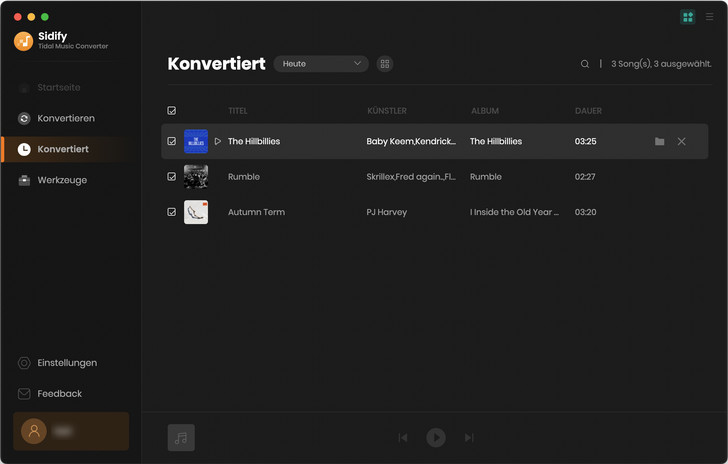This screenshot has width=728, height=464.
Task: Sort by the DAUER column header
Action: point(588,111)
